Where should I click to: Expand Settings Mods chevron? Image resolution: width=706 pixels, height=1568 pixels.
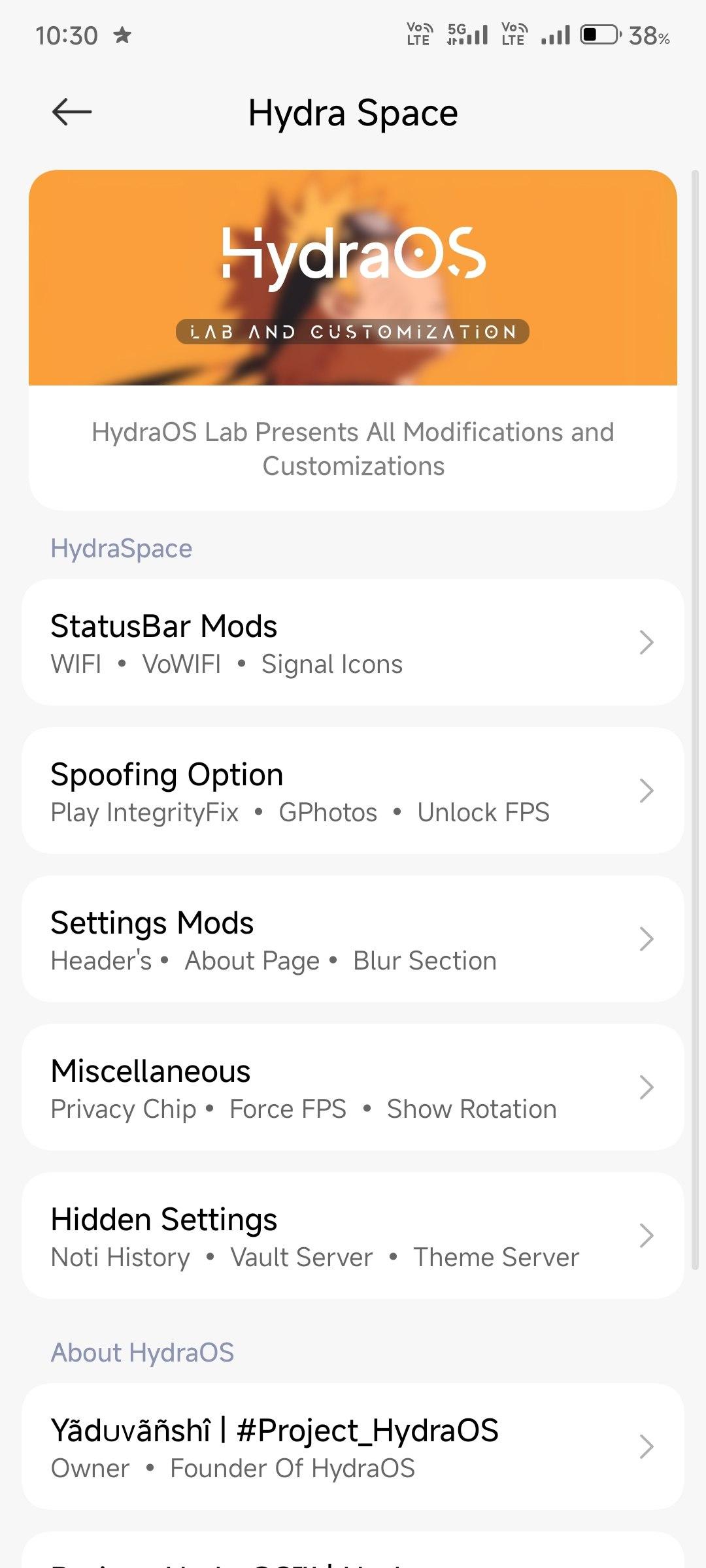646,939
